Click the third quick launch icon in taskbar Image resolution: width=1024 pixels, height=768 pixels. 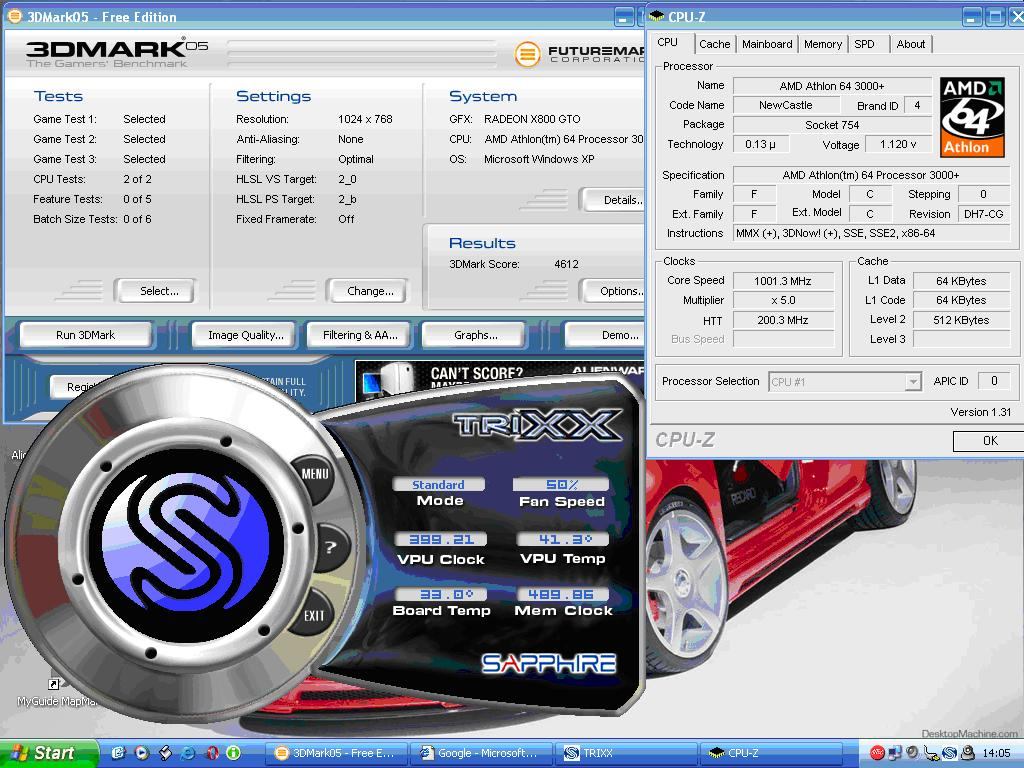click(x=165, y=753)
